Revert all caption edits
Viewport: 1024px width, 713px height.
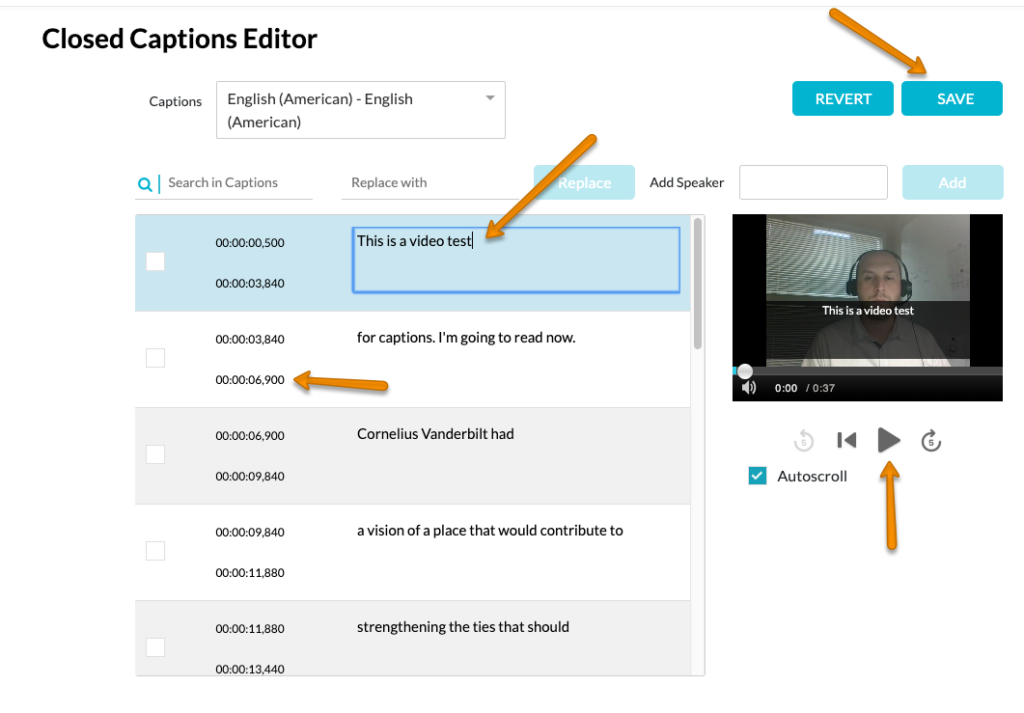coord(842,98)
